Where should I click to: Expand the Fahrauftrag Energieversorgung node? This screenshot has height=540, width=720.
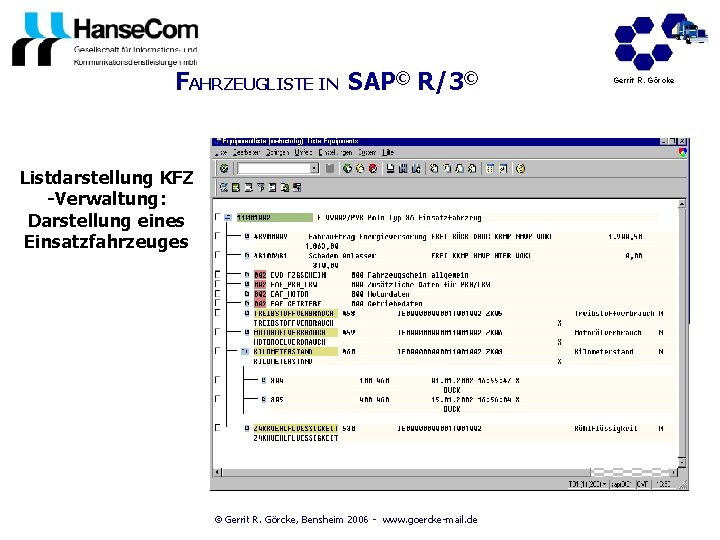pos(247,236)
